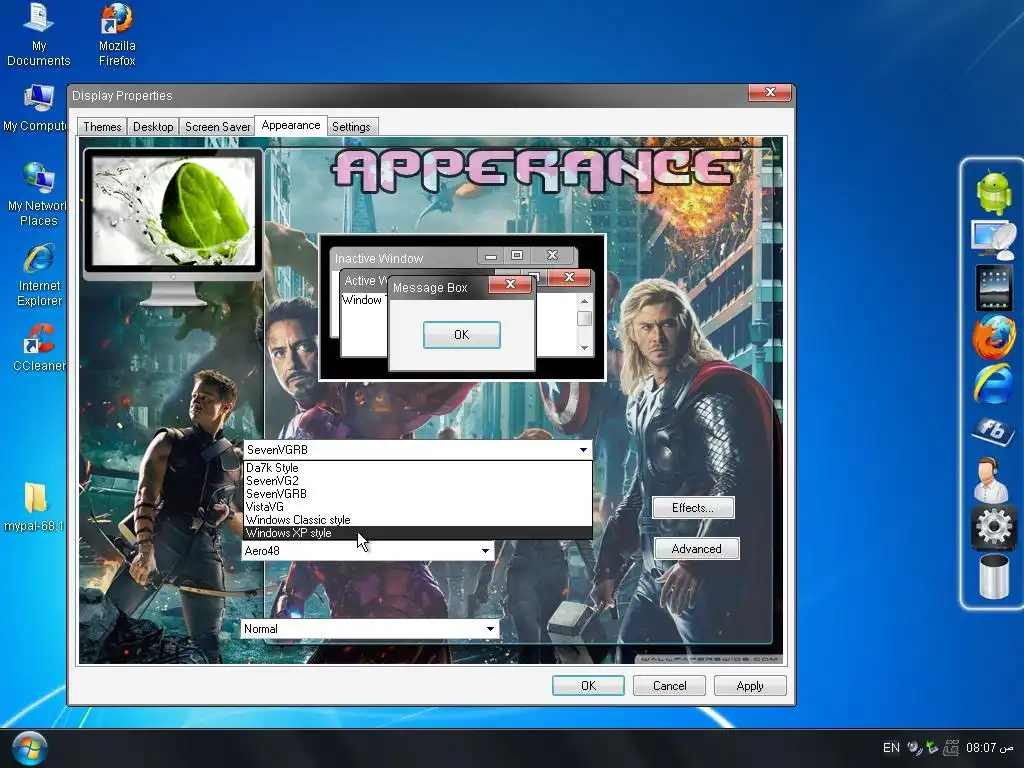Switch to the Screen Saver tab
Image resolution: width=1024 pixels, height=768 pixels.
(x=217, y=127)
